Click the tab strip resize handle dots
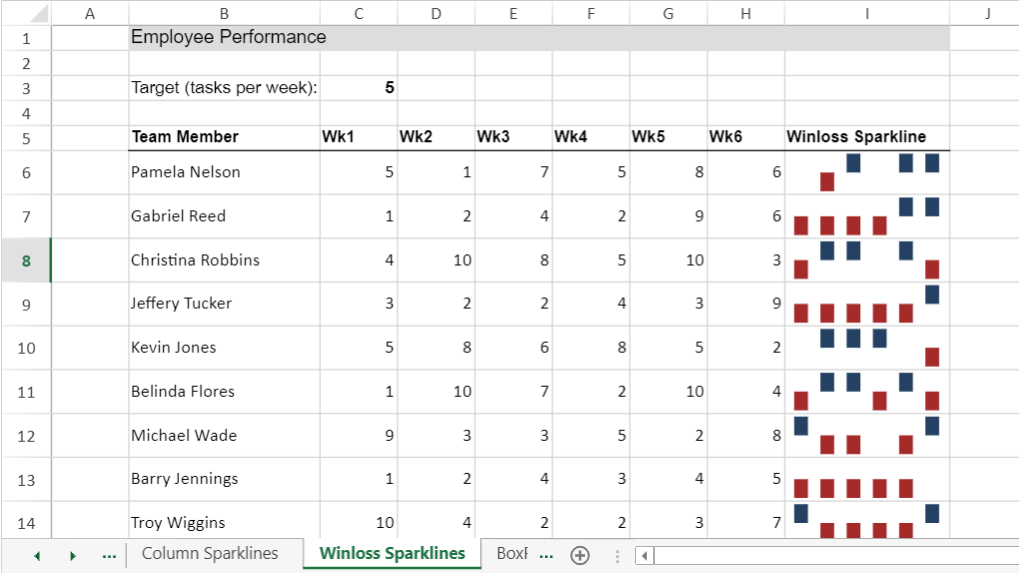 [x=617, y=556]
